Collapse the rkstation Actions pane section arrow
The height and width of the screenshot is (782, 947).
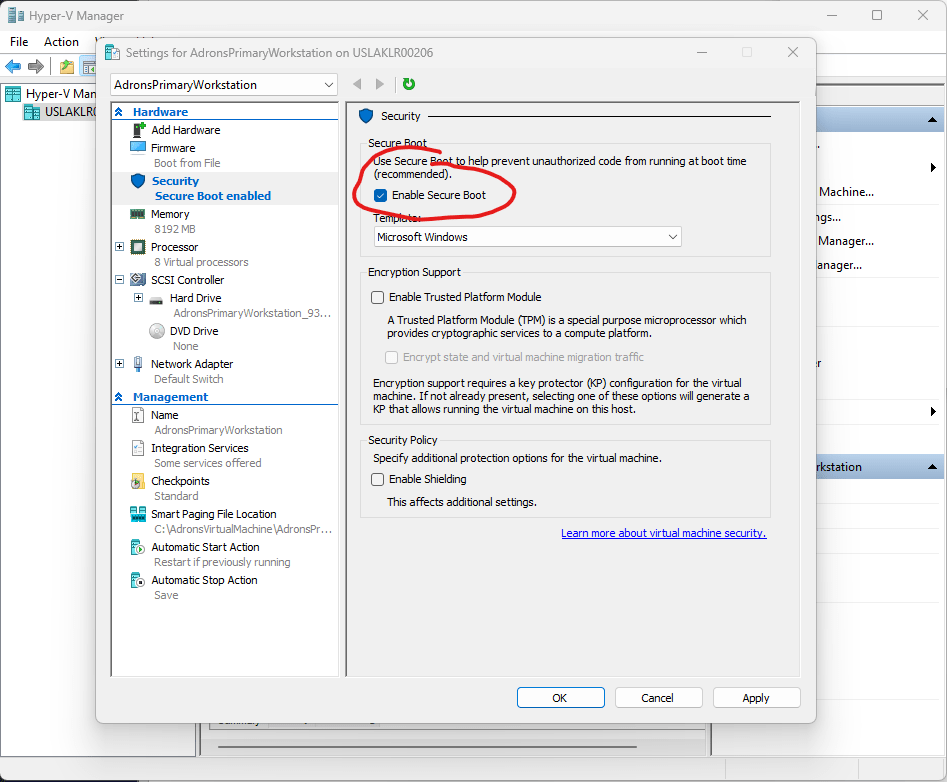(x=932, y=467)
